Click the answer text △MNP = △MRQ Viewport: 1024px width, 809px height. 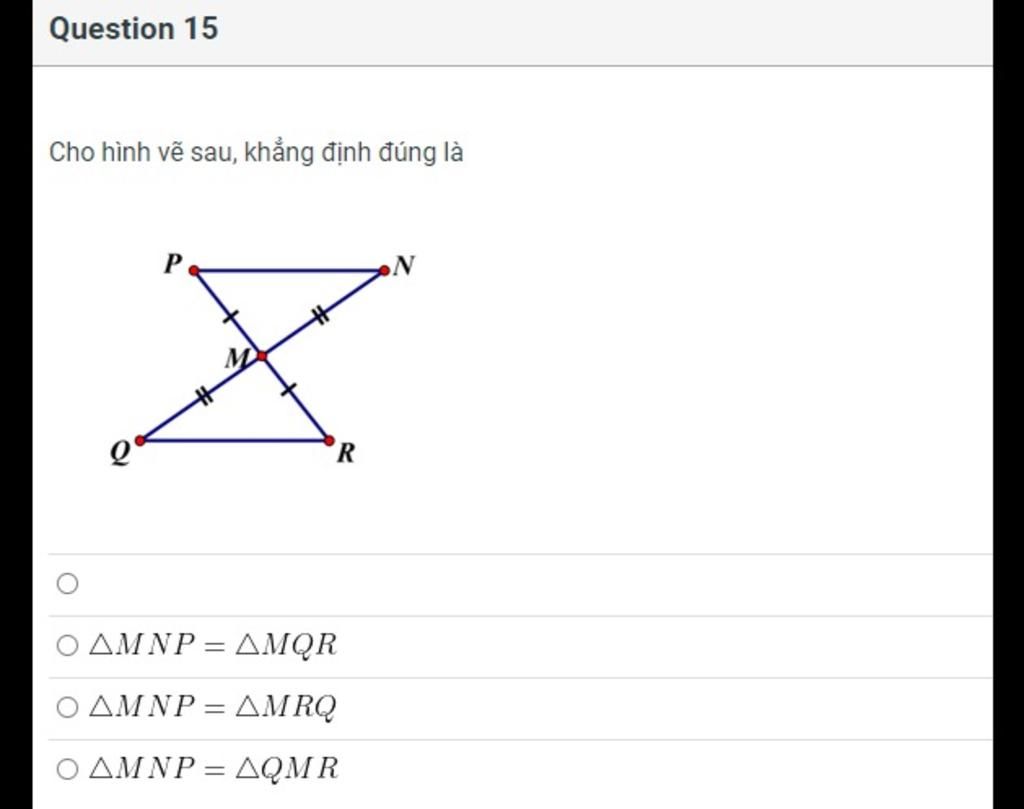pyautogui.click(x=213, y=706)
